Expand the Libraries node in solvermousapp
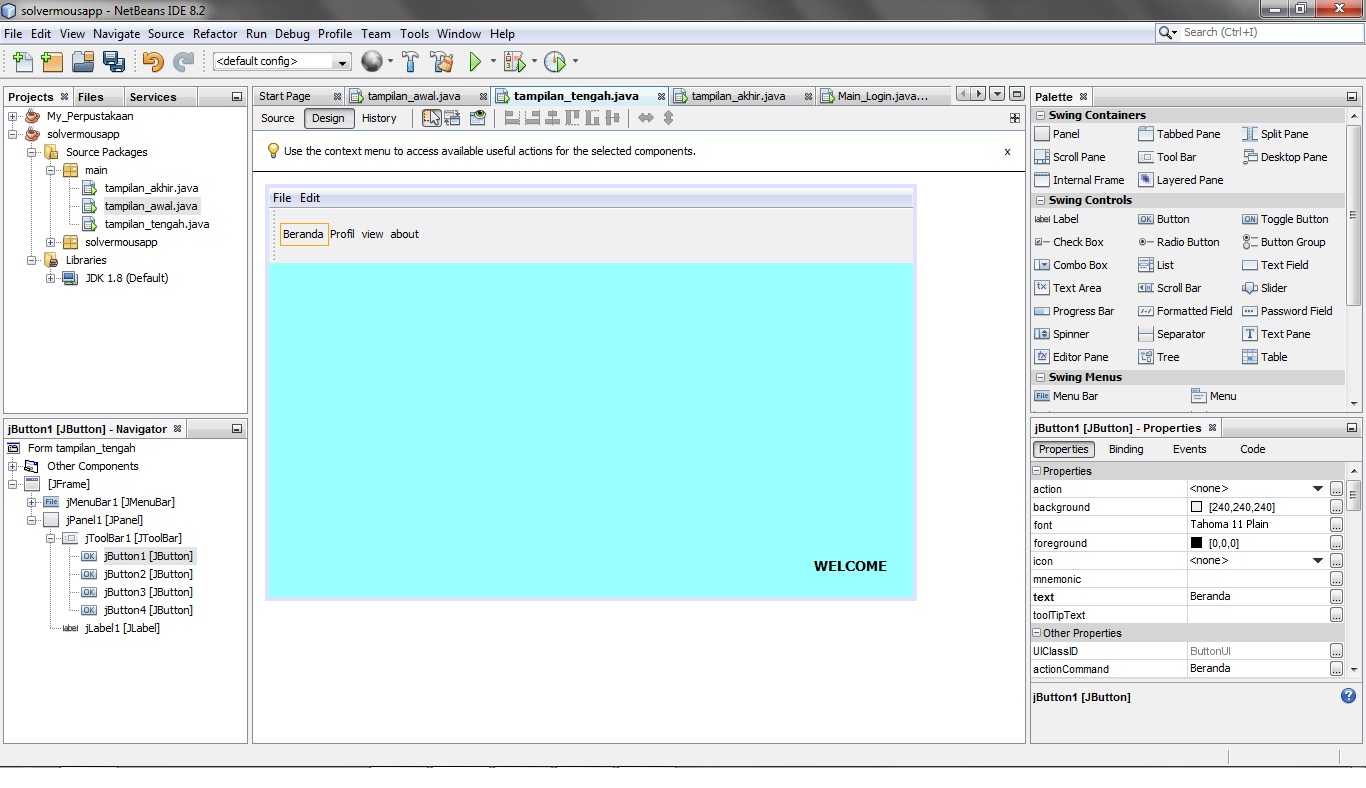The height and width of the screenshot is (788, 1366). tap(32, 260)
